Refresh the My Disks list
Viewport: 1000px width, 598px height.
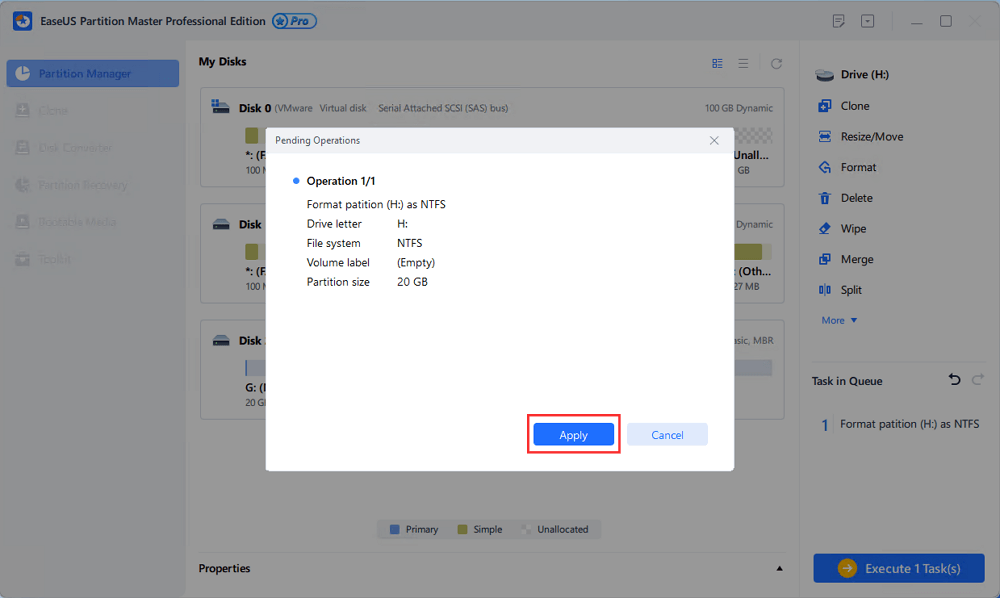776,64
